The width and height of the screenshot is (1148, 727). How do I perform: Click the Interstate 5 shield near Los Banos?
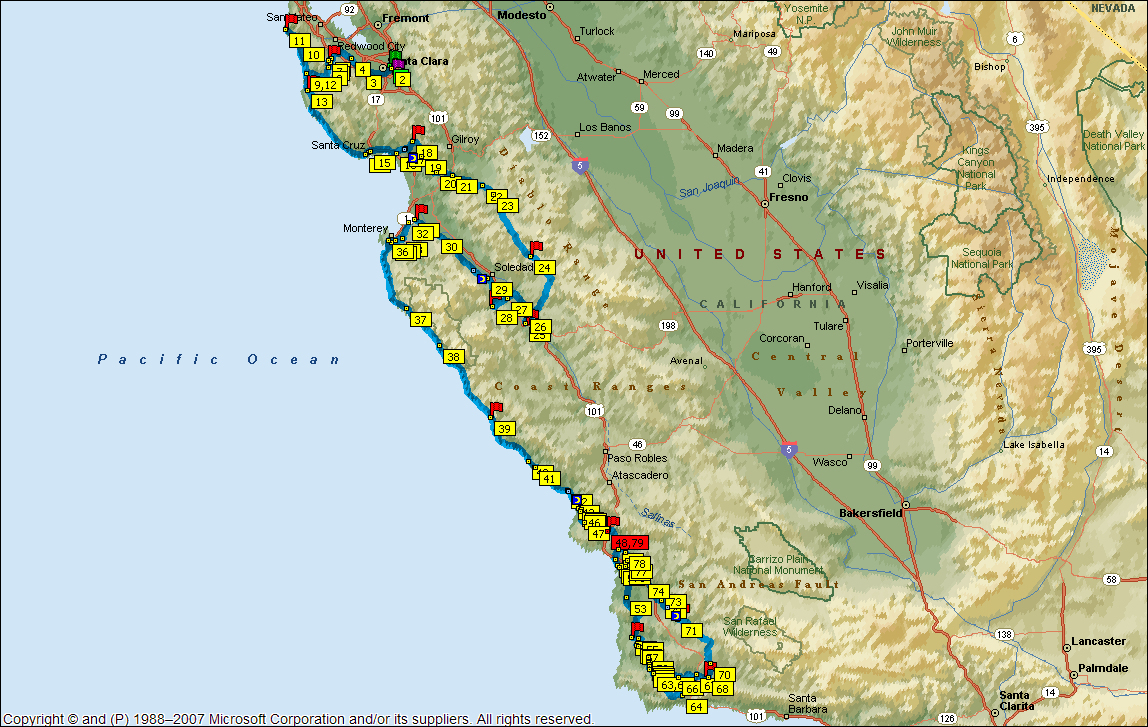pos(580,166)
